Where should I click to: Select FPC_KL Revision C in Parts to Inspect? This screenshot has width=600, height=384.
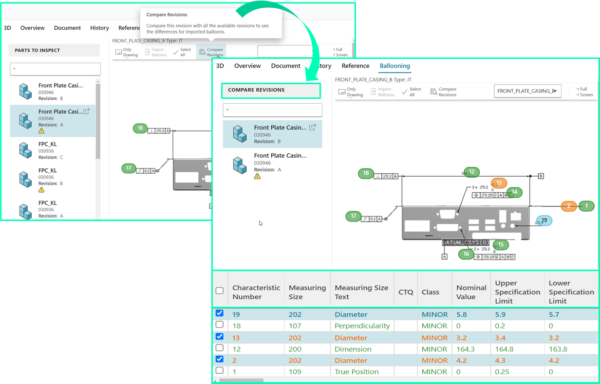52,150
